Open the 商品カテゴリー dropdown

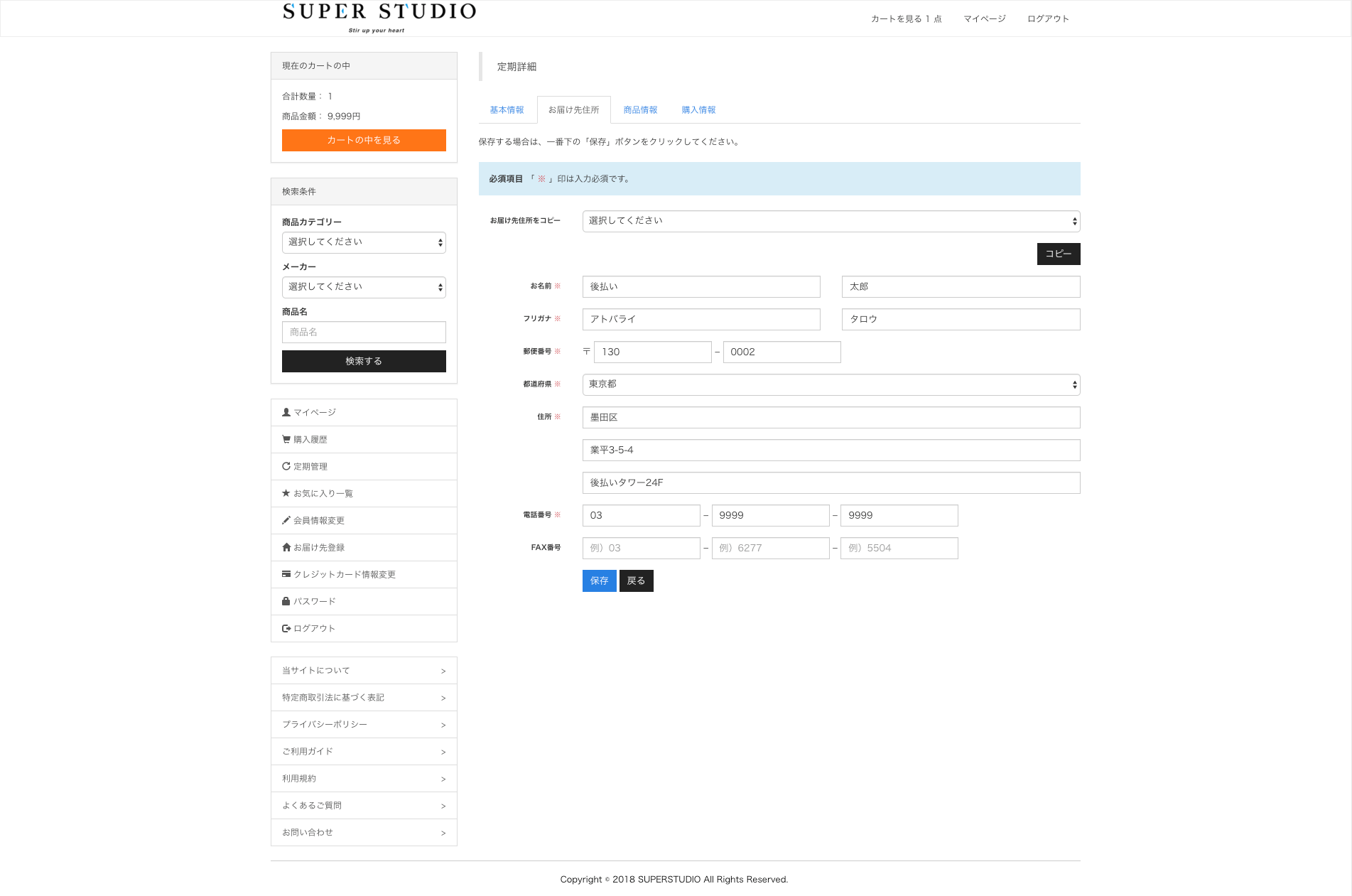point(364,242)
